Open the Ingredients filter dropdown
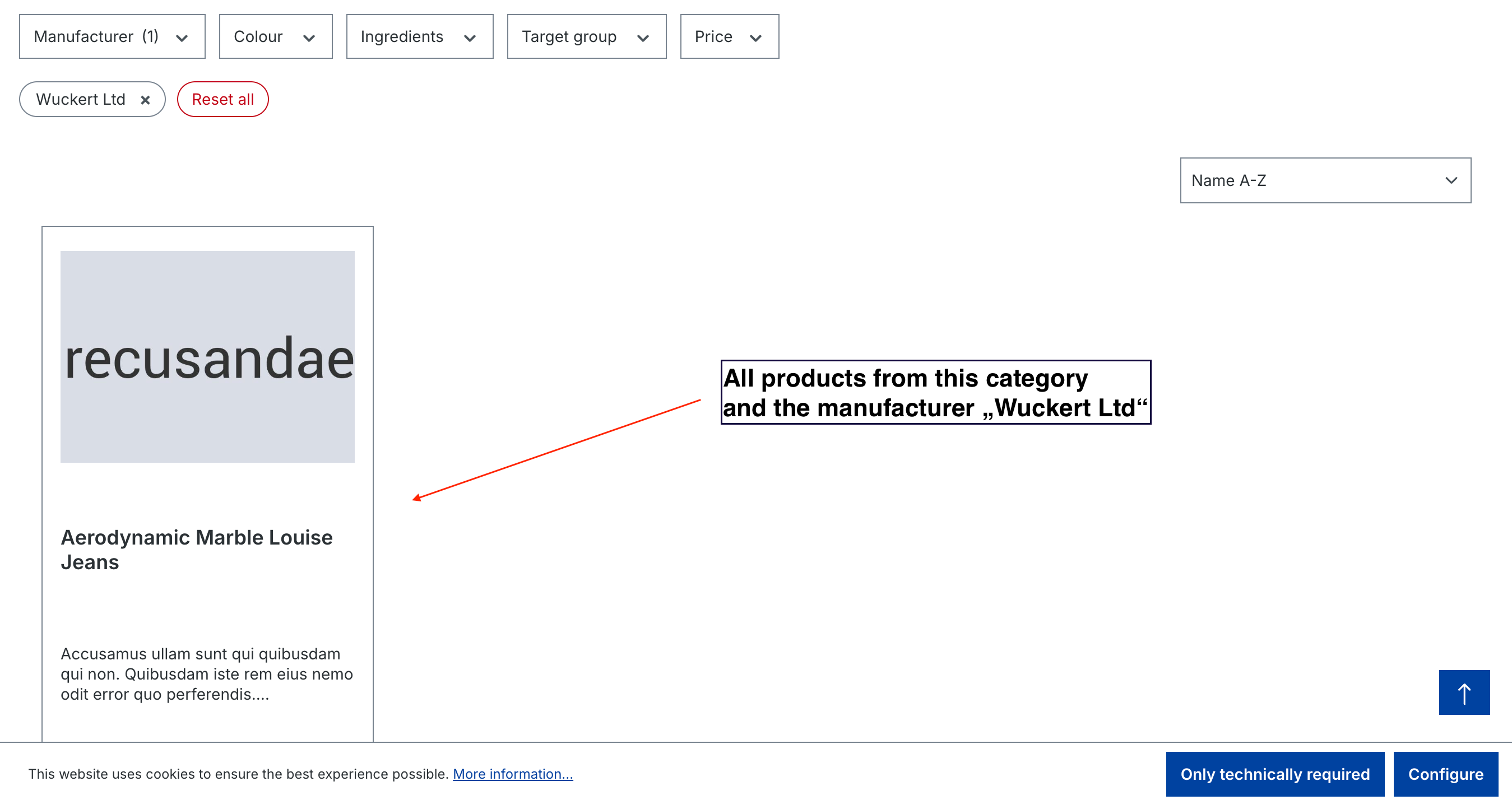The width and height of the screenshot is (1512, 800). click(417, 36)
